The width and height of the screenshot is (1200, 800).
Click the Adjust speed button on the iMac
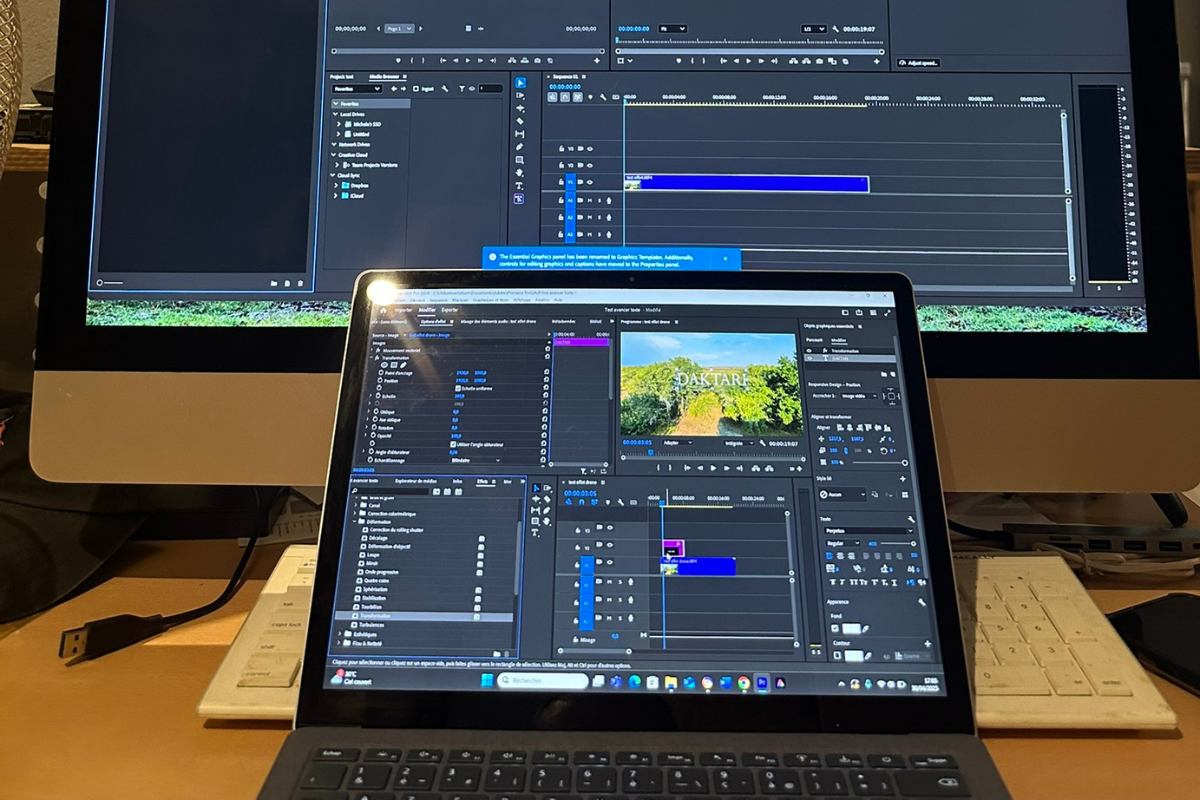coord(919,62)
